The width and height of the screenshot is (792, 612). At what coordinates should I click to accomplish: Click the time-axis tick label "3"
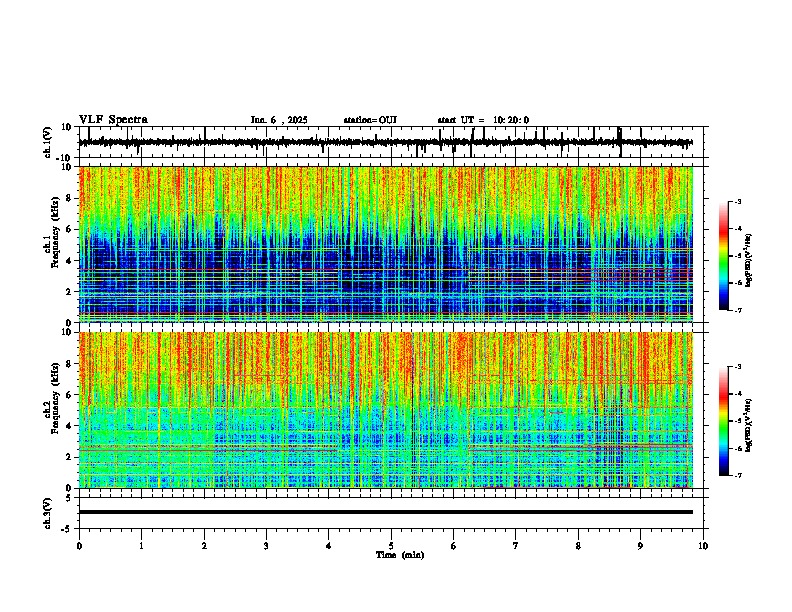tap(266, 546)
